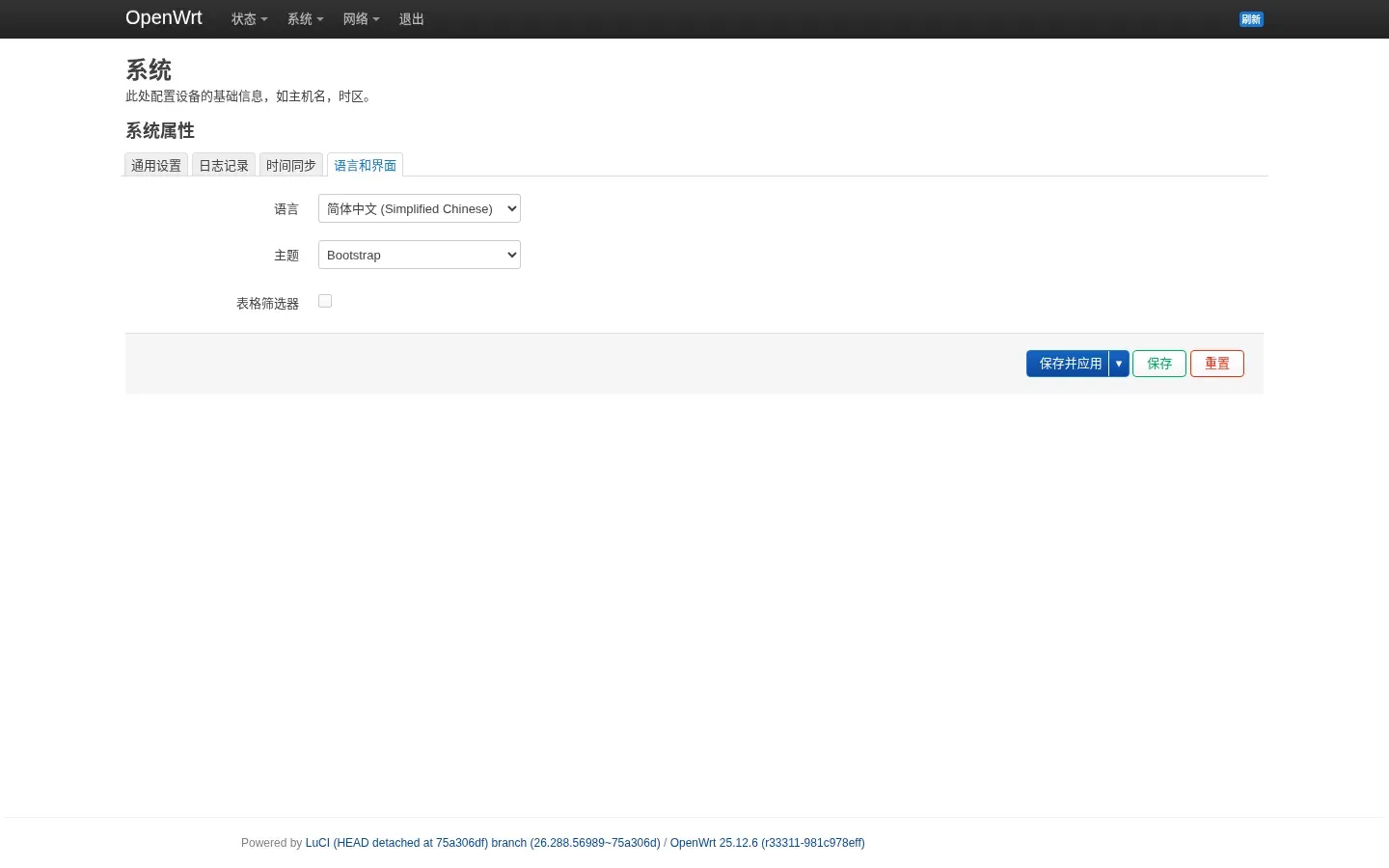This screenshot has width=1389, height=868.
Task: Open the 状态 menu in navbar
Action: 250,19
